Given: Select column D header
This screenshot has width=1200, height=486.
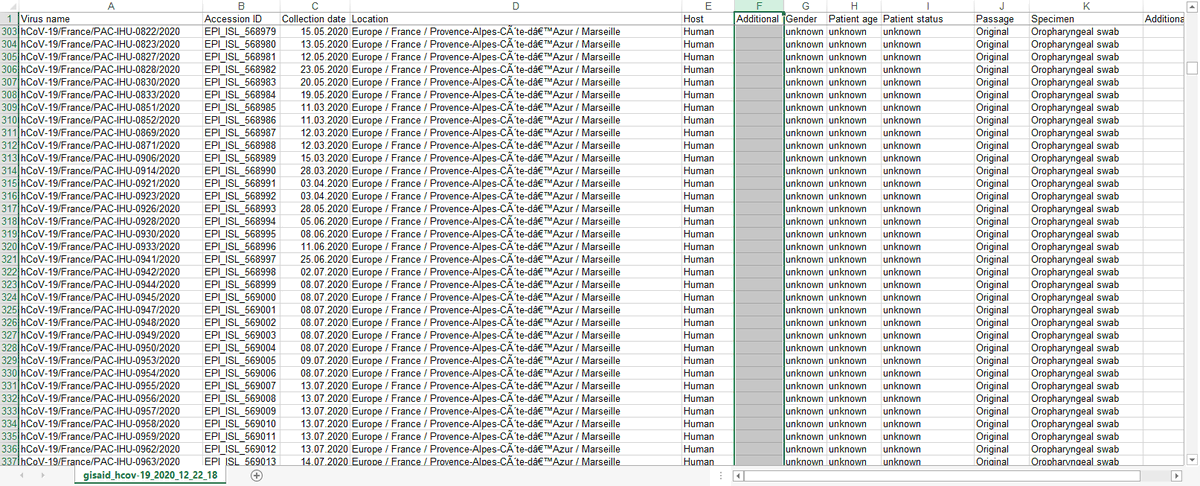Looking at the screenshot, I should tap(514, 6).
